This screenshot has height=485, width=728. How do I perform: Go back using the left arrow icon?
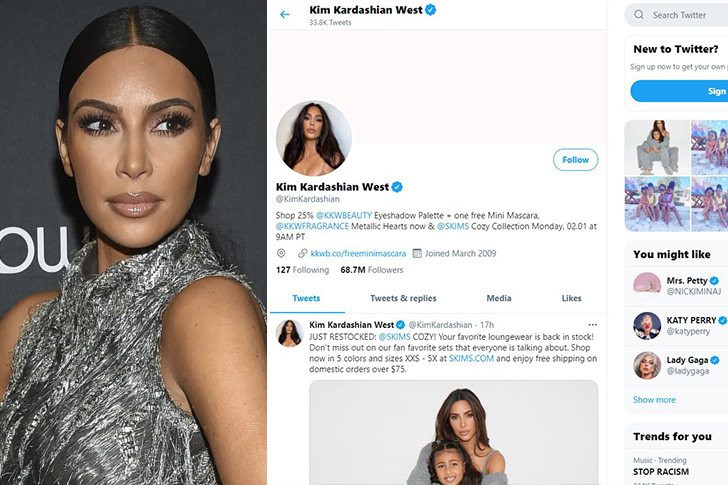(285, 15)
